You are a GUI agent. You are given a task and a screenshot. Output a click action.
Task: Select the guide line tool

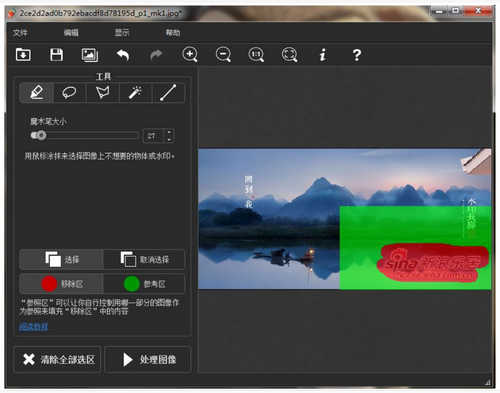168,92
